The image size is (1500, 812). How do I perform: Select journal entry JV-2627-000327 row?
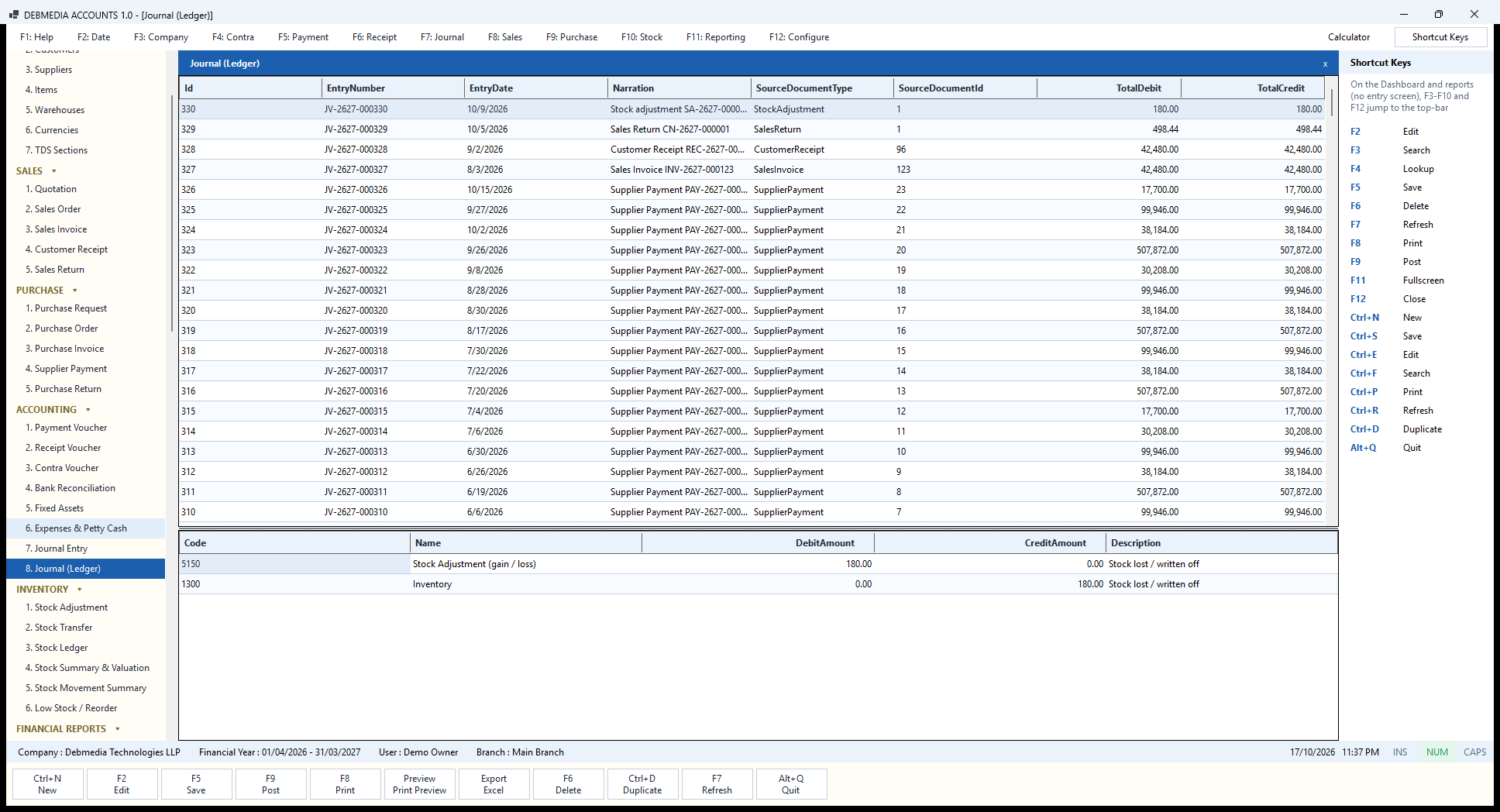(x=752, y=170)
